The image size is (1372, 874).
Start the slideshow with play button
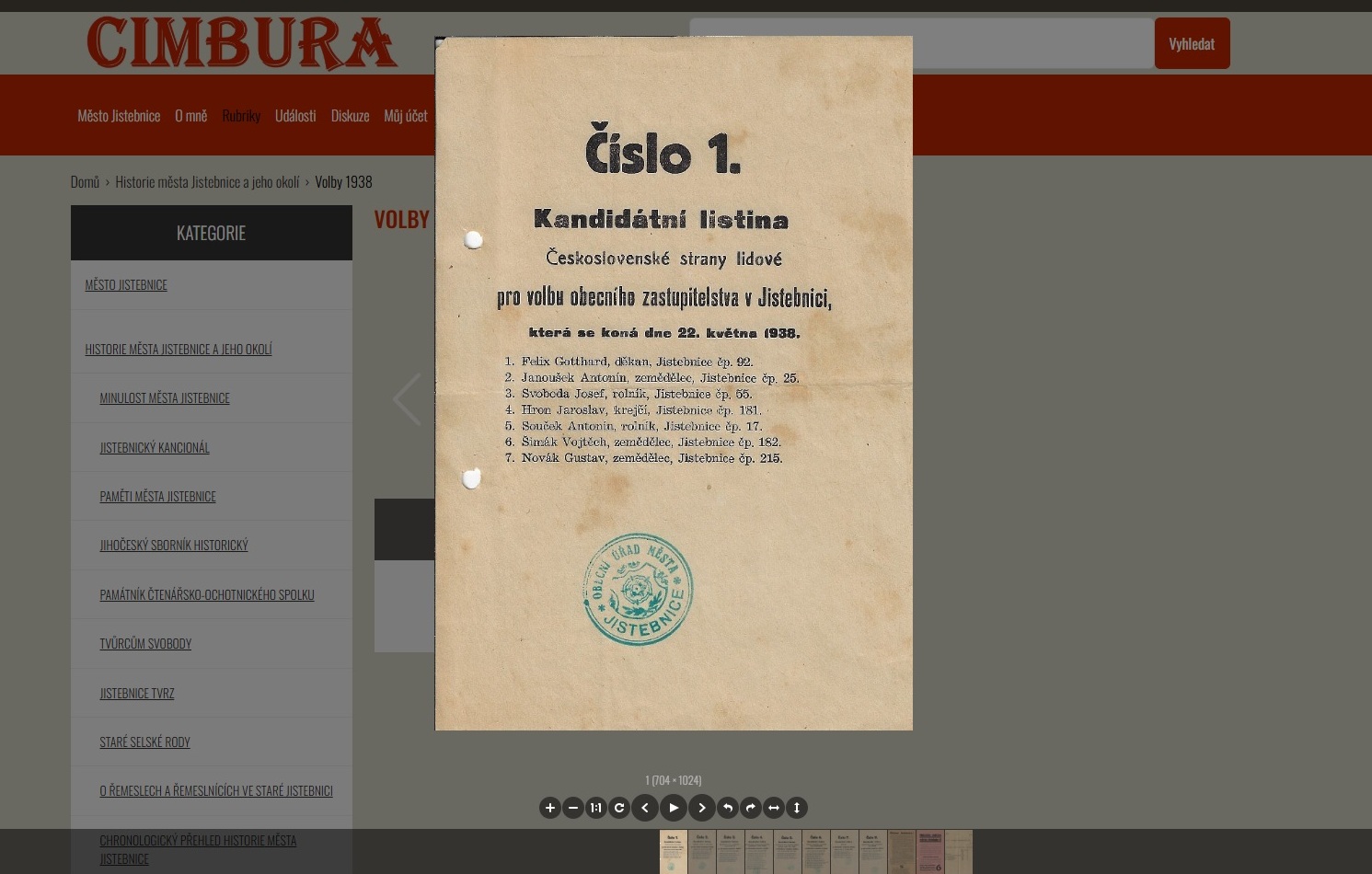(674, 808)
